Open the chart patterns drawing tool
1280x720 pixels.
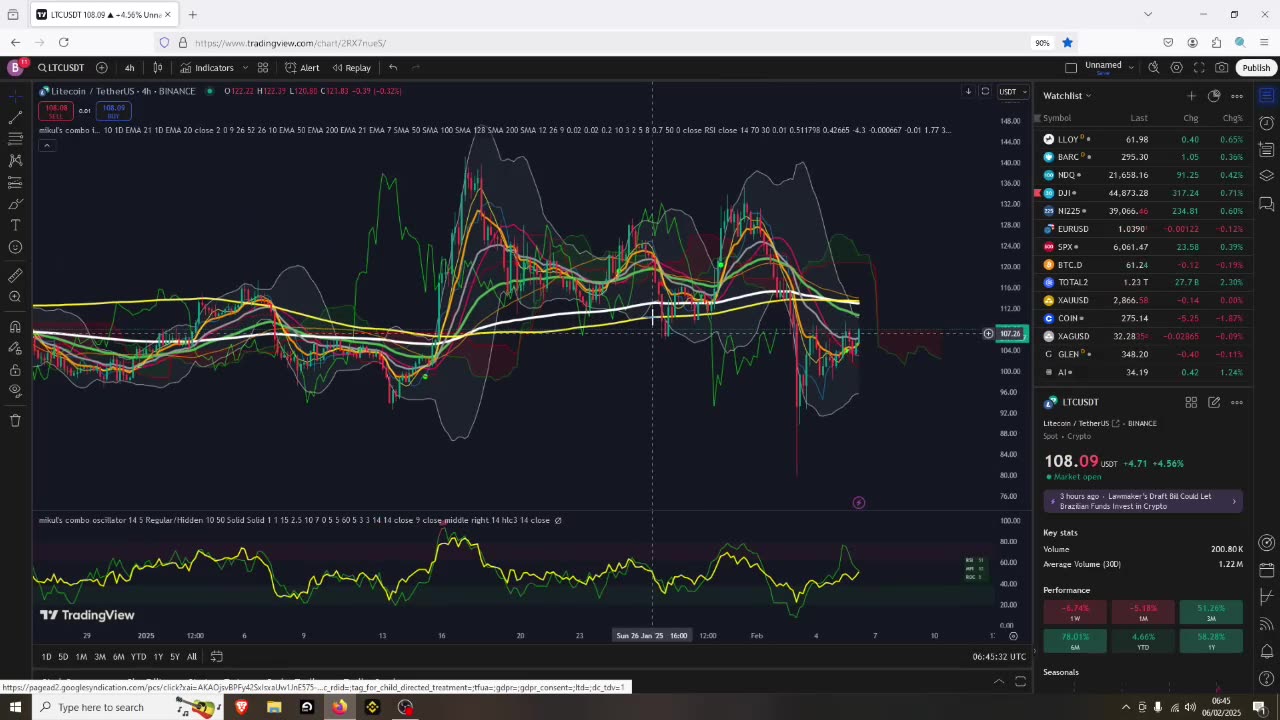(15, 160)
